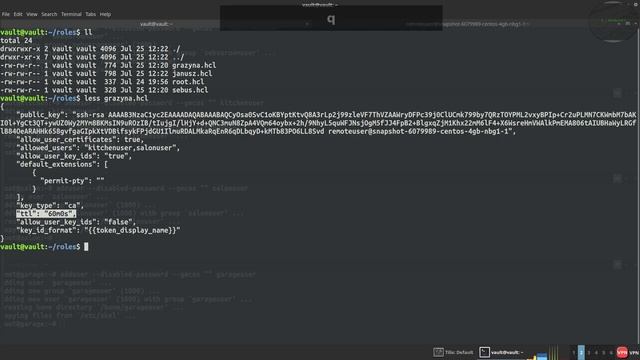Click the janusz.hcl filename in the listing
The image size is (640, 360).
click(x=192, y=73)
